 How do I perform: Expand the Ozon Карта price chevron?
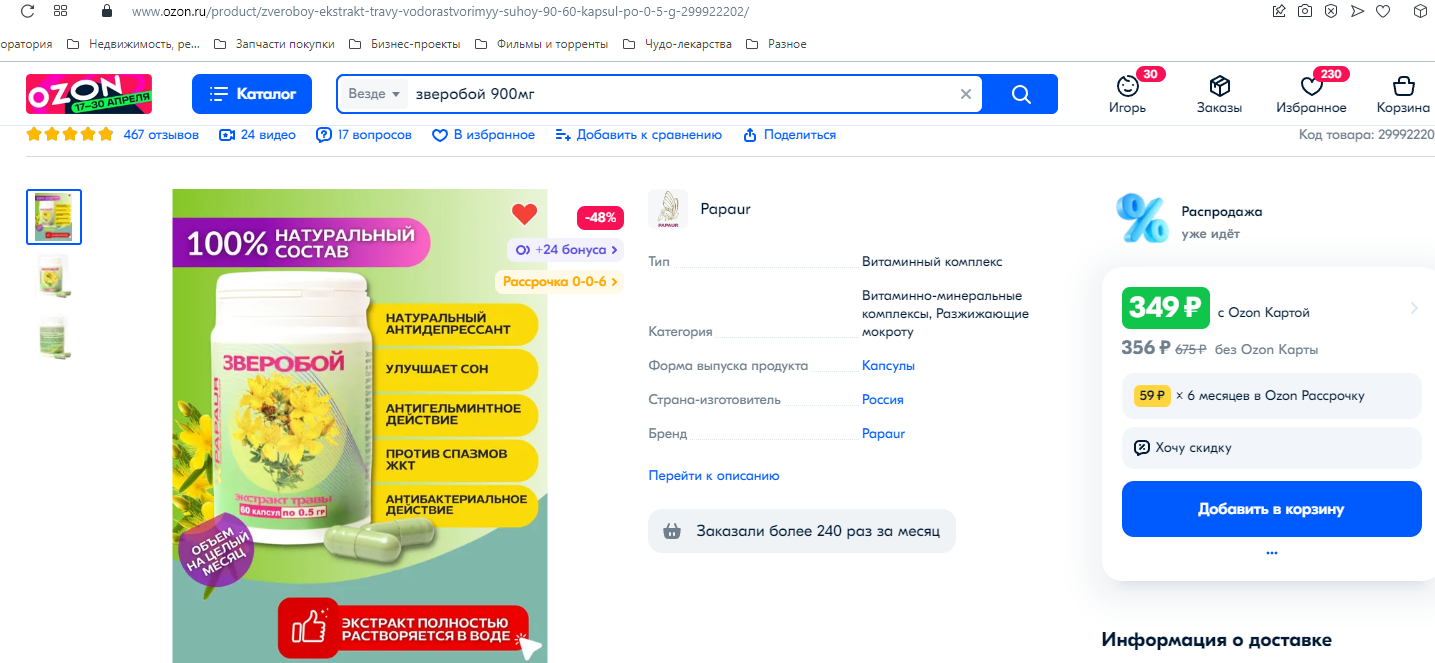(1414, 308)
